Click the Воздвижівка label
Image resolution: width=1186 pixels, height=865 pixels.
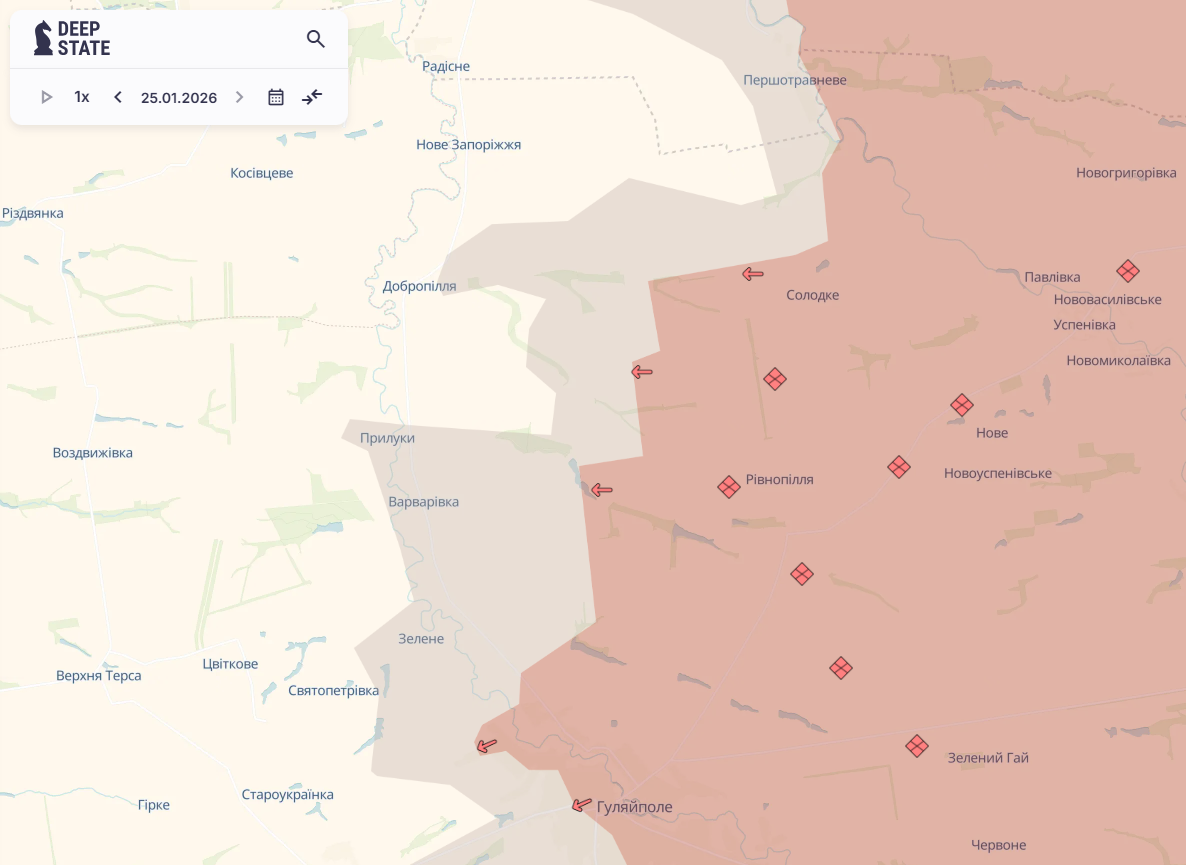(x=92, y=453)
